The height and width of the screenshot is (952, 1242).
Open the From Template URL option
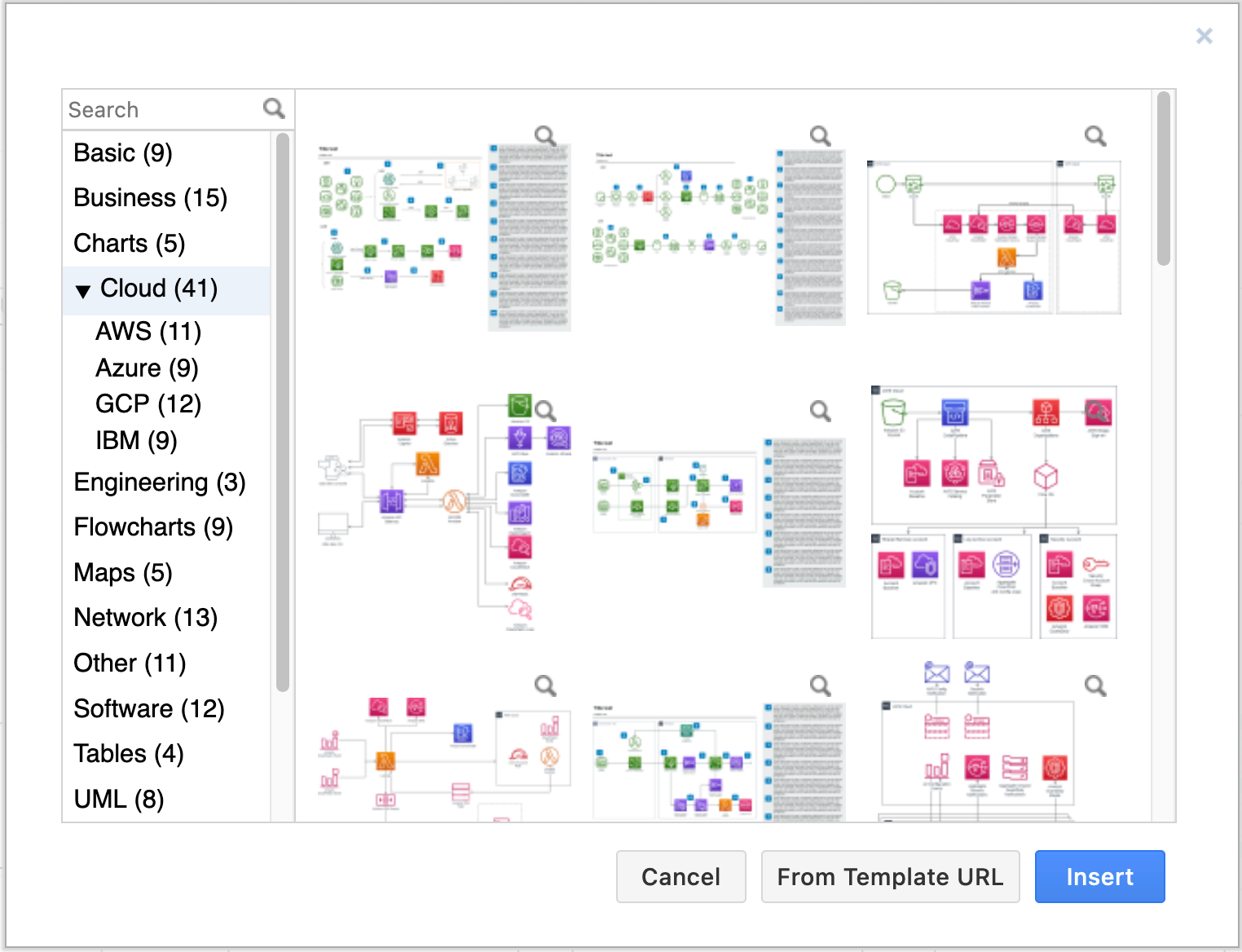click(890, 876)
